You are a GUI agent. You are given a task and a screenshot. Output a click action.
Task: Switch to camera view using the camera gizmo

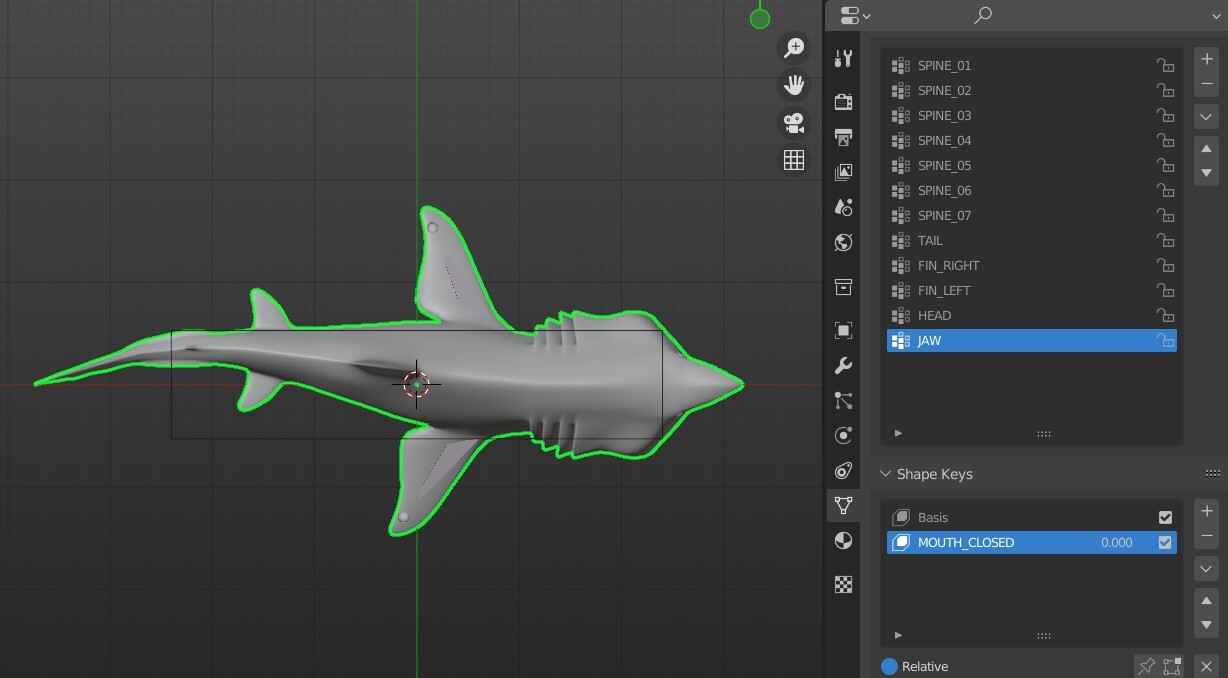click(793, 123)
